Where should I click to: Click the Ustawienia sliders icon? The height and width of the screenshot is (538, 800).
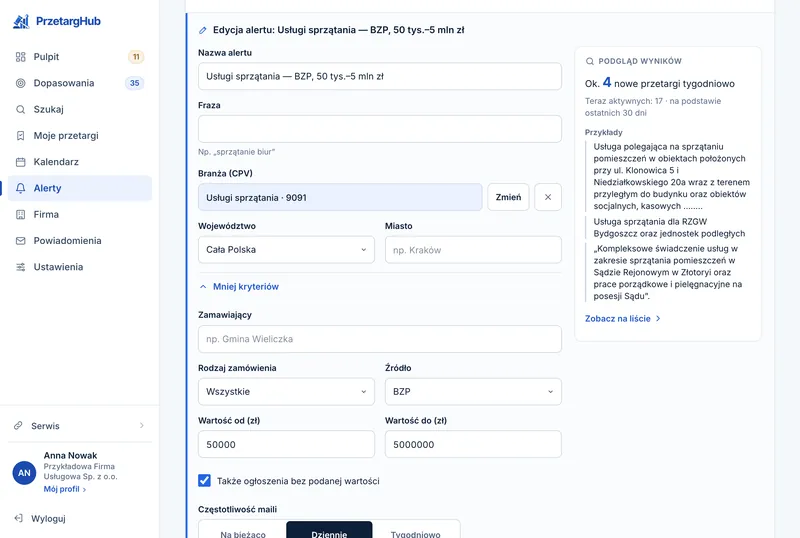(x=20, y=267)
